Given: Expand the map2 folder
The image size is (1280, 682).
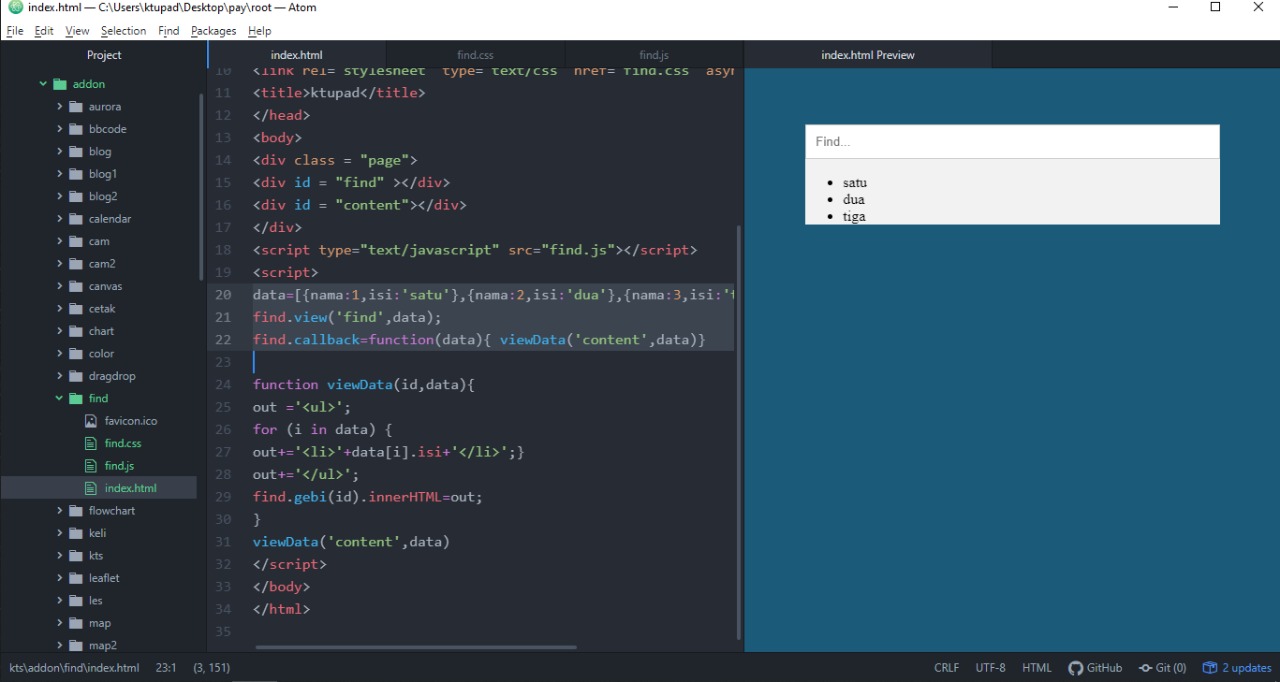Looking at the screenshot, I should point(61,645).
